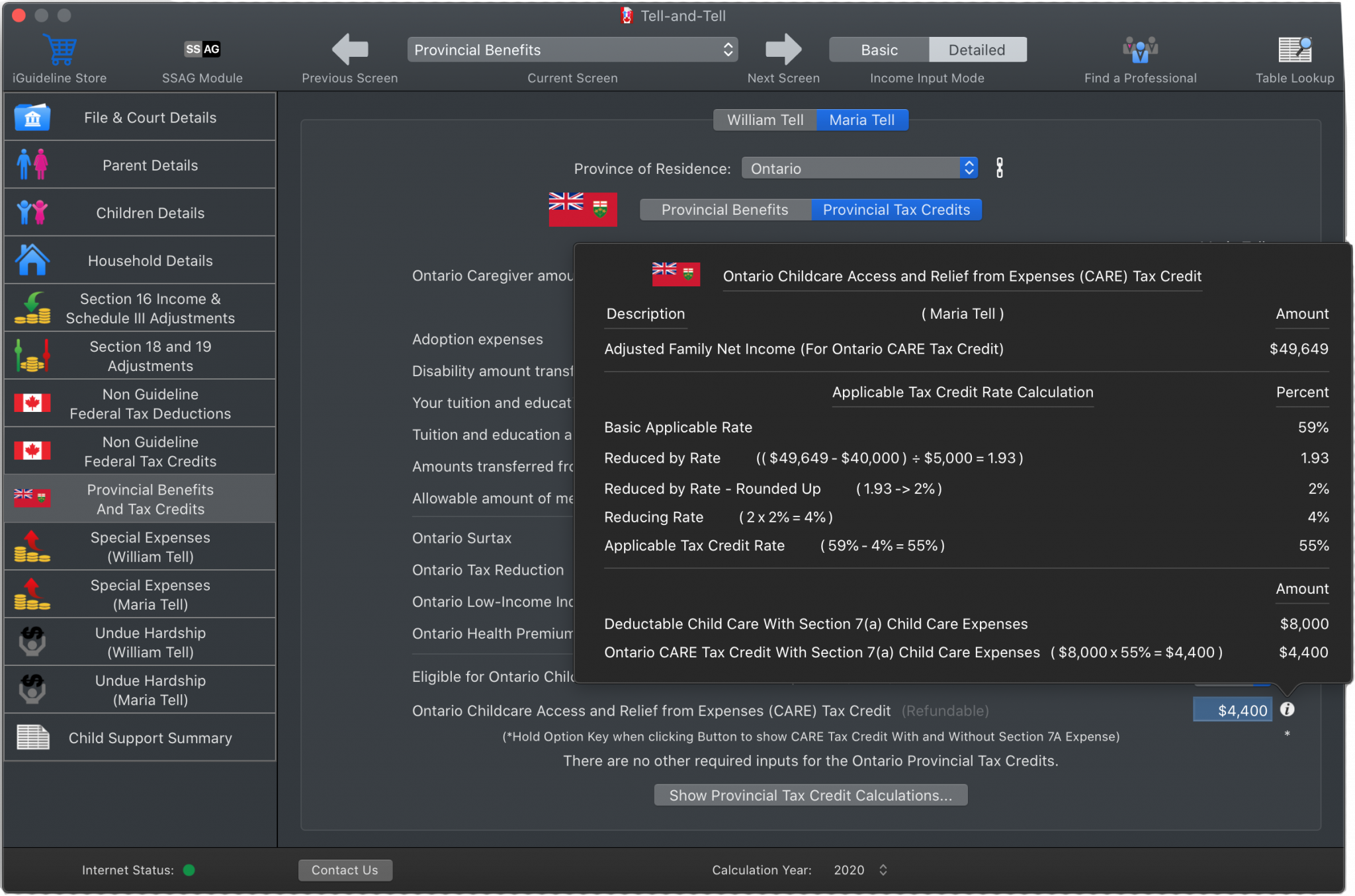Click Show Provincial Tax Credit Calculations button
This screenshot has height=896, width=1355.
pos(810,795)
